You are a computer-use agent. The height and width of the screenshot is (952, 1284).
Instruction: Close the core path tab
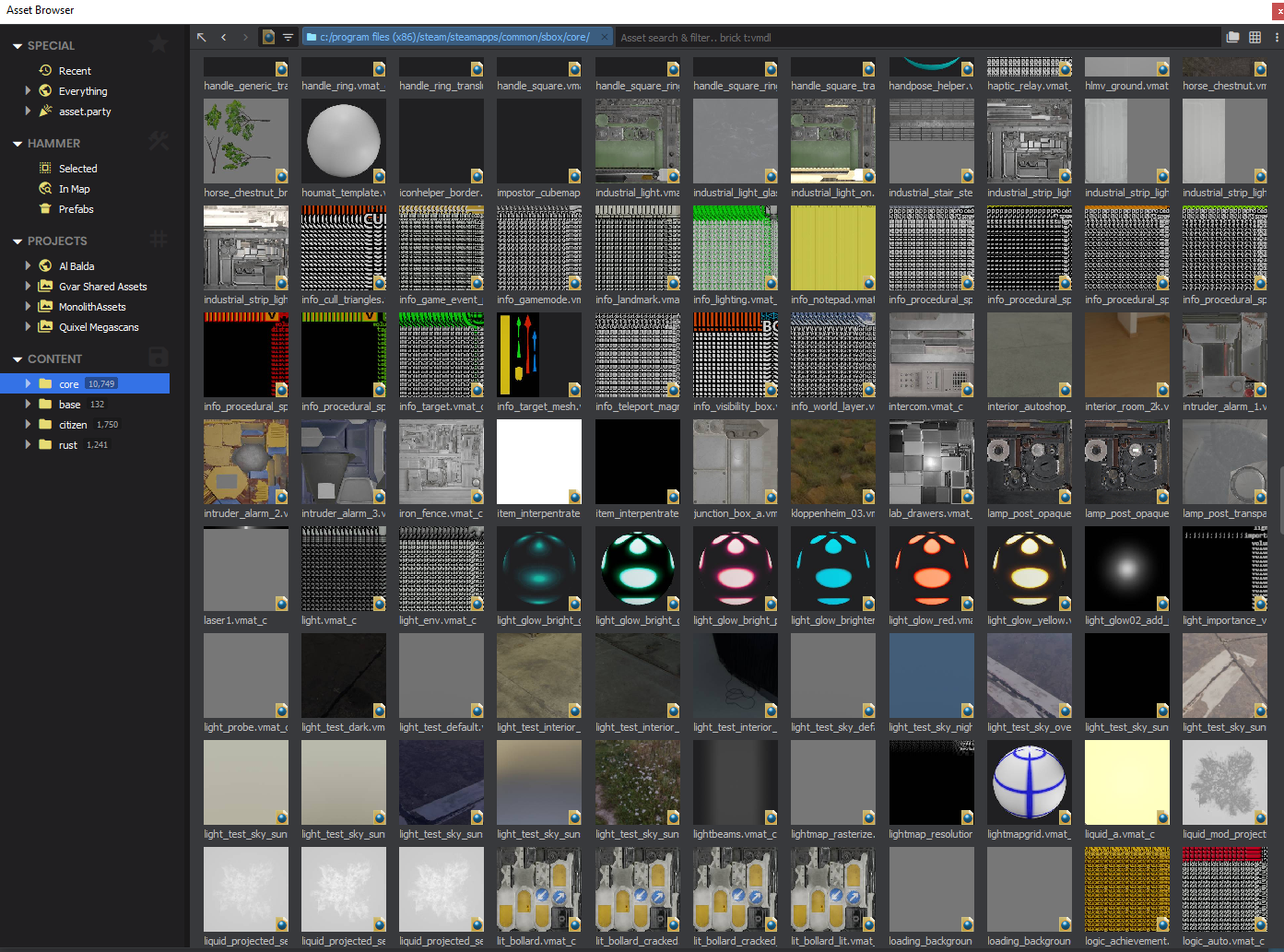click(x=604, y=36)
